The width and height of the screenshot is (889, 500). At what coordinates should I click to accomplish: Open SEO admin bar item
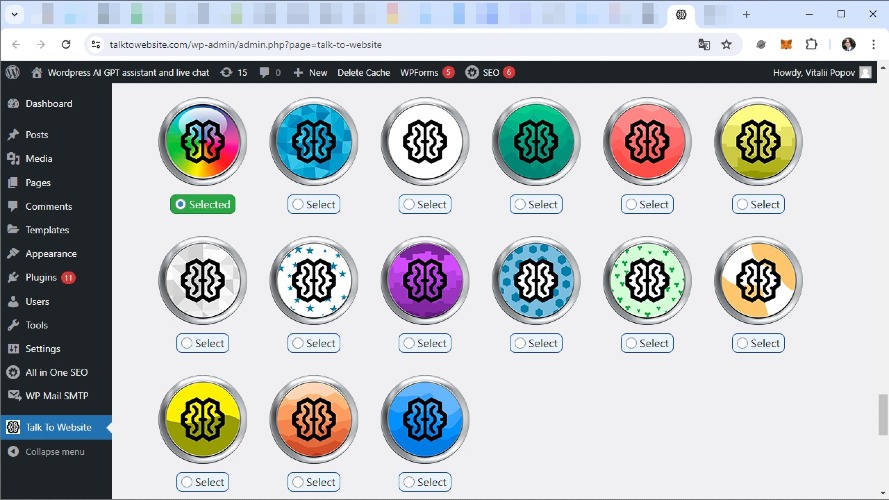(x=490, y=73)
